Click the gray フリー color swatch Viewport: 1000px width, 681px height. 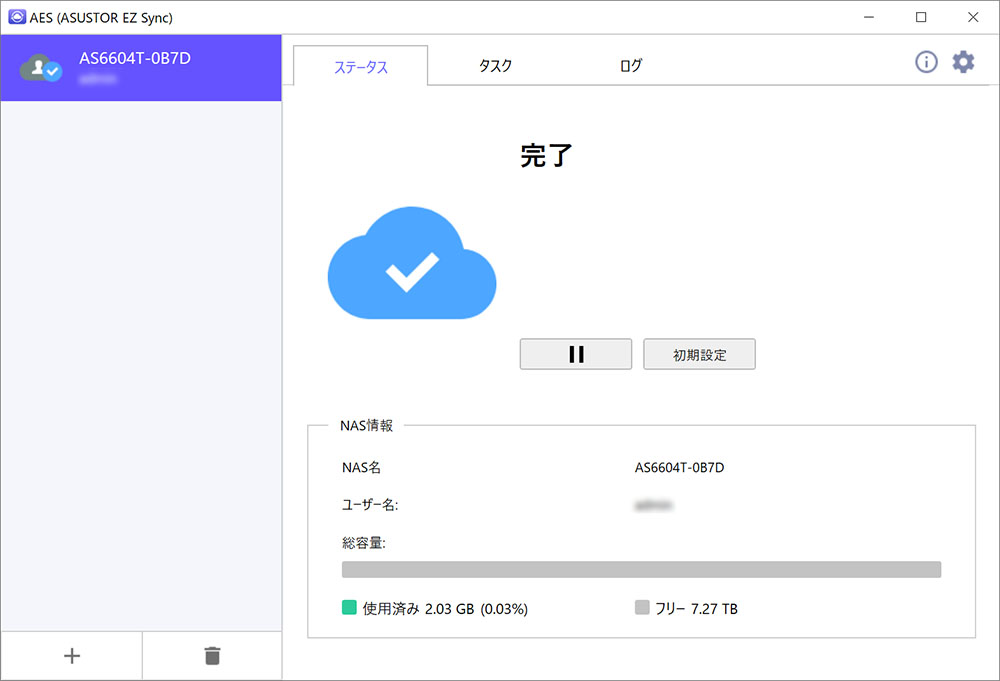(x=642, y=607)
